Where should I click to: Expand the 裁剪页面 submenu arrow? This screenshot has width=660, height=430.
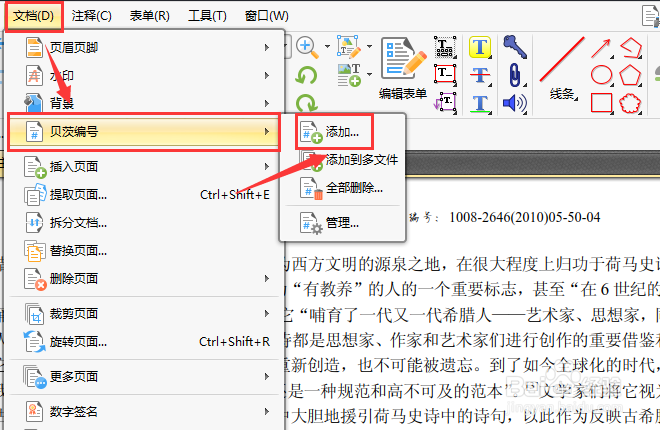[x=266, y=313]
